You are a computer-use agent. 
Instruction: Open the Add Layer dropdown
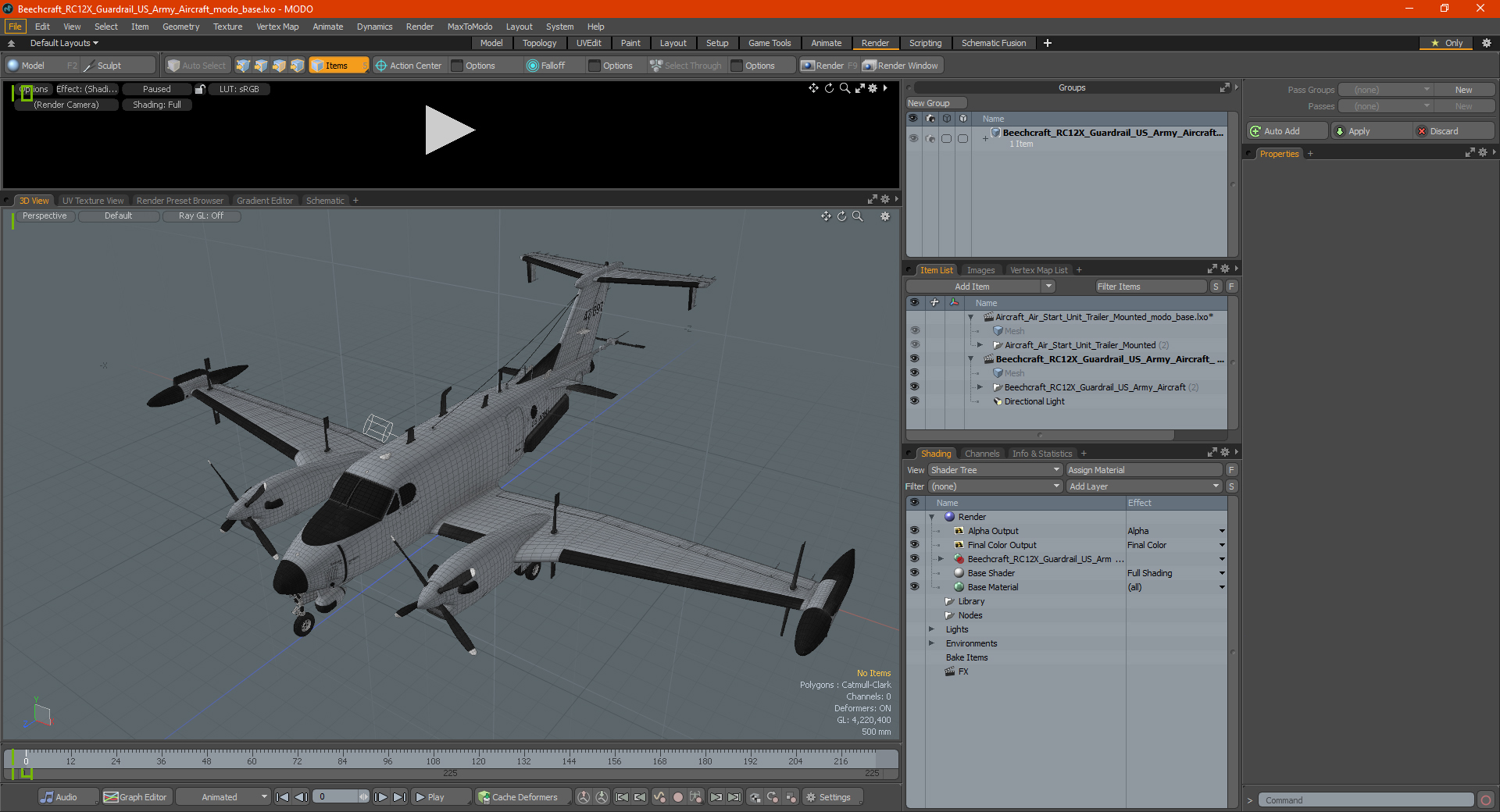click(1145, 486)
